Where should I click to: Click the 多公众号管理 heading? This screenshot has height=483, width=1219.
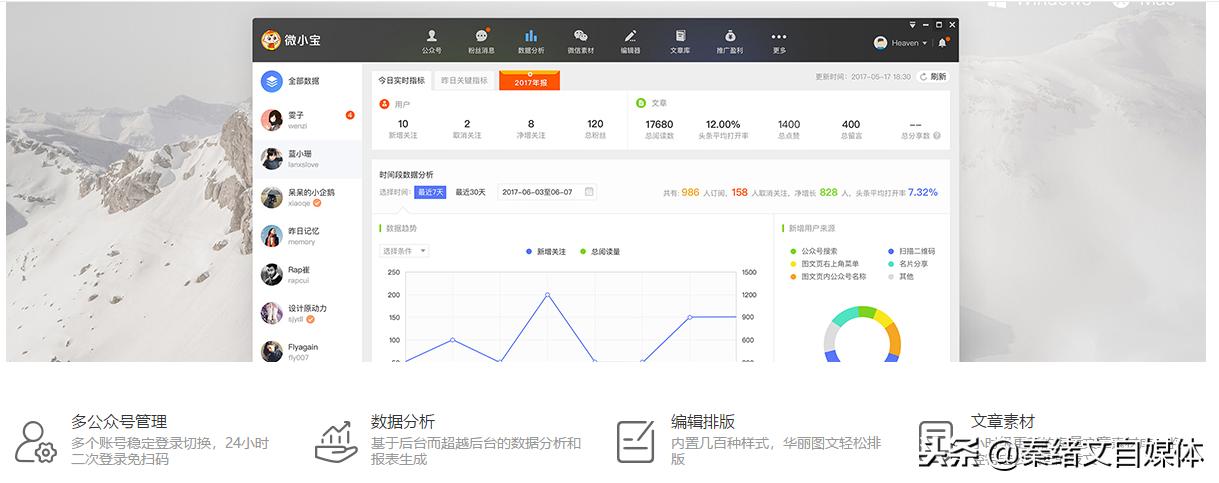(119, 421)
